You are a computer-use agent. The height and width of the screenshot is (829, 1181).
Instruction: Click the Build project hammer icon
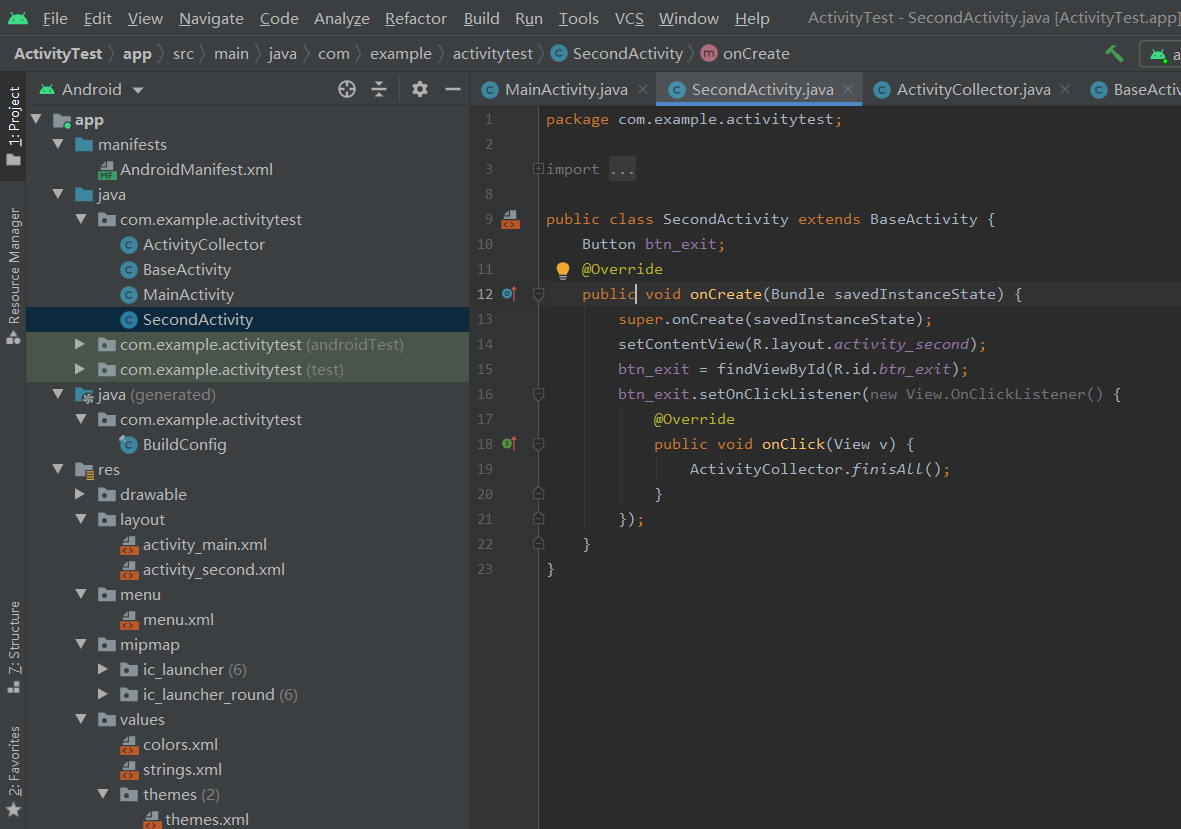tap(1114, 53)
